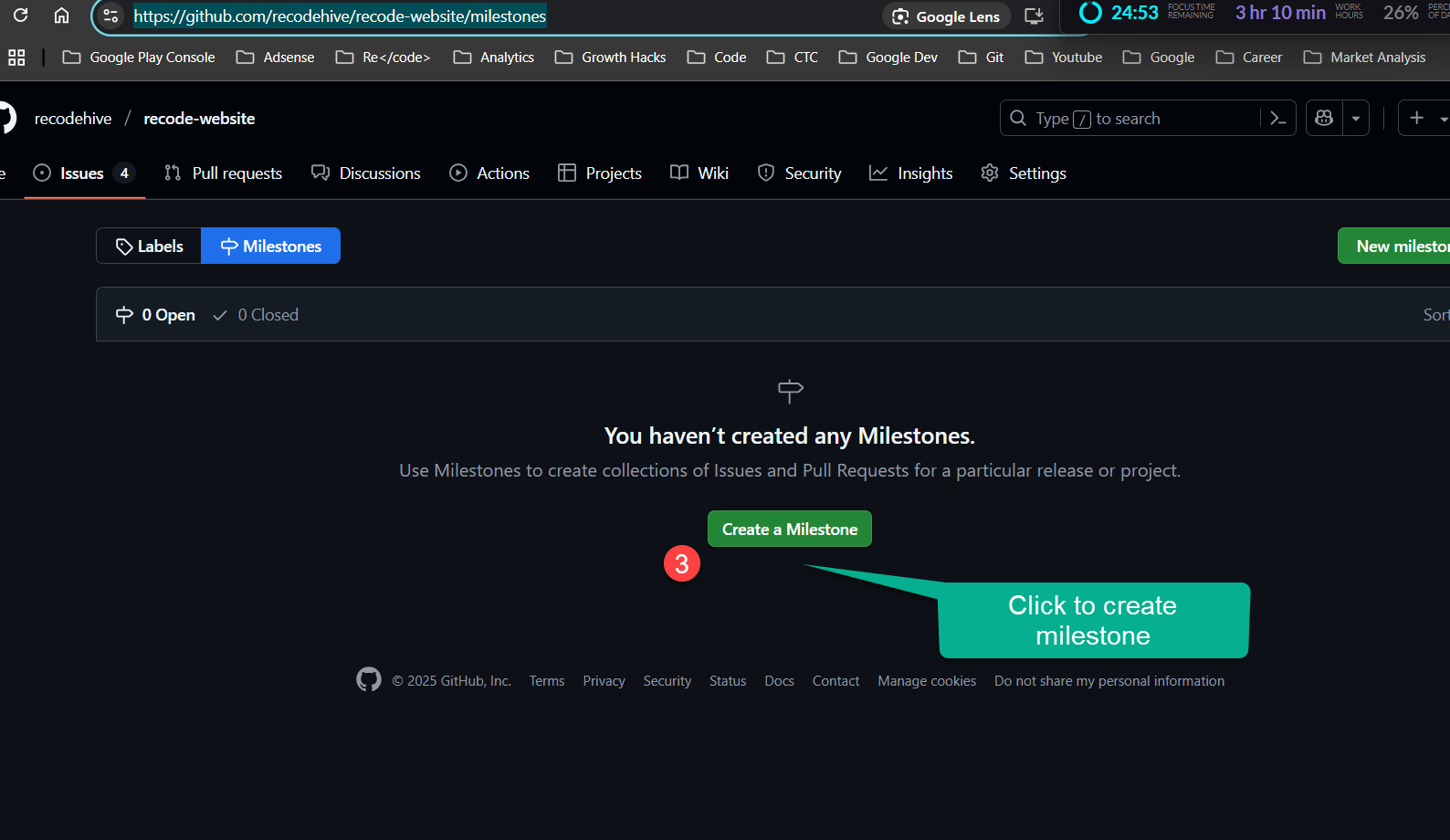Open the Analytics bookmark folder
Viewport: 1450px width, 840px height.
(x=494, y=58)
